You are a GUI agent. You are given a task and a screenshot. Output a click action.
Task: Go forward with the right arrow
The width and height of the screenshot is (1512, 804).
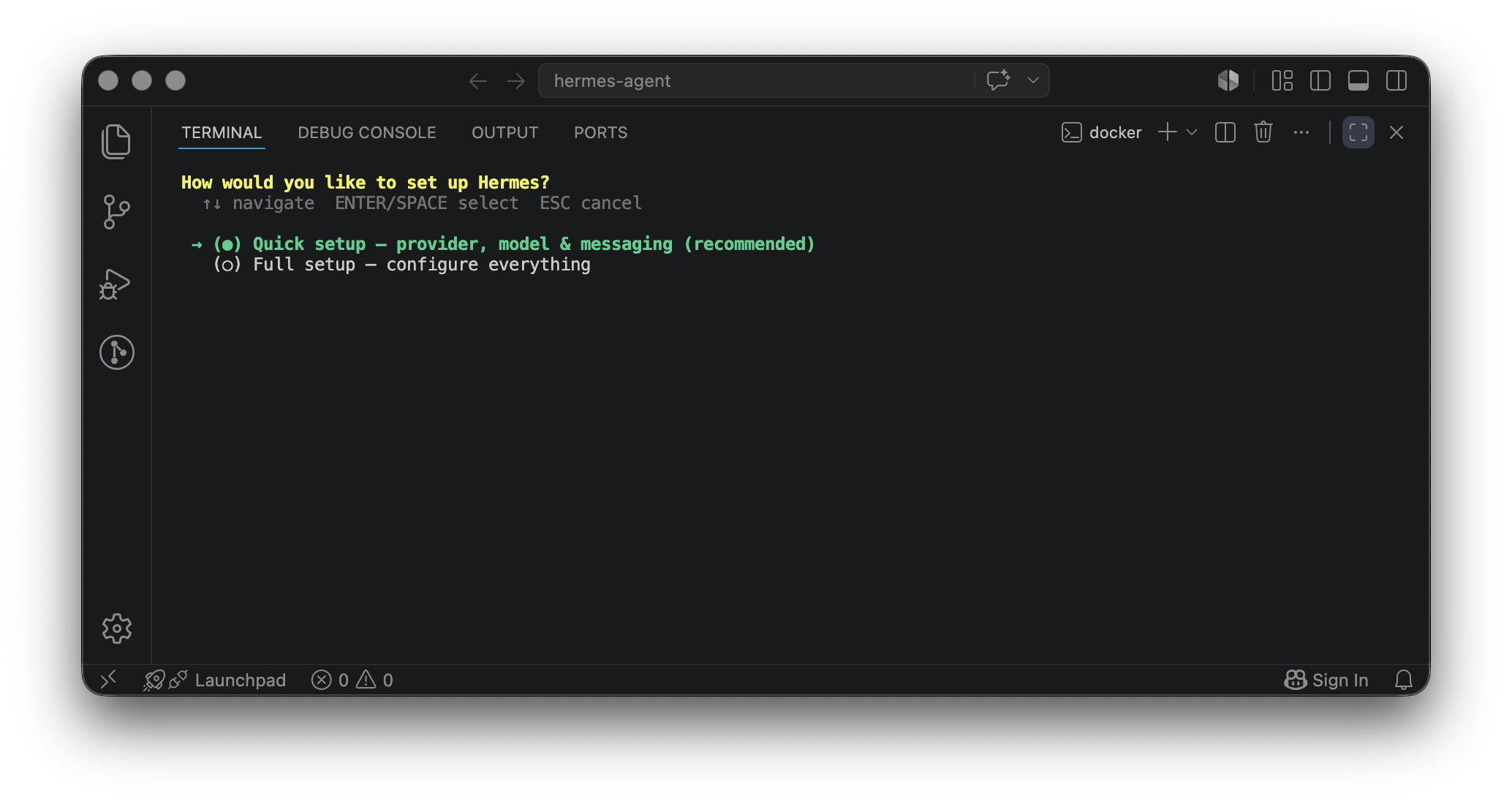516,81
